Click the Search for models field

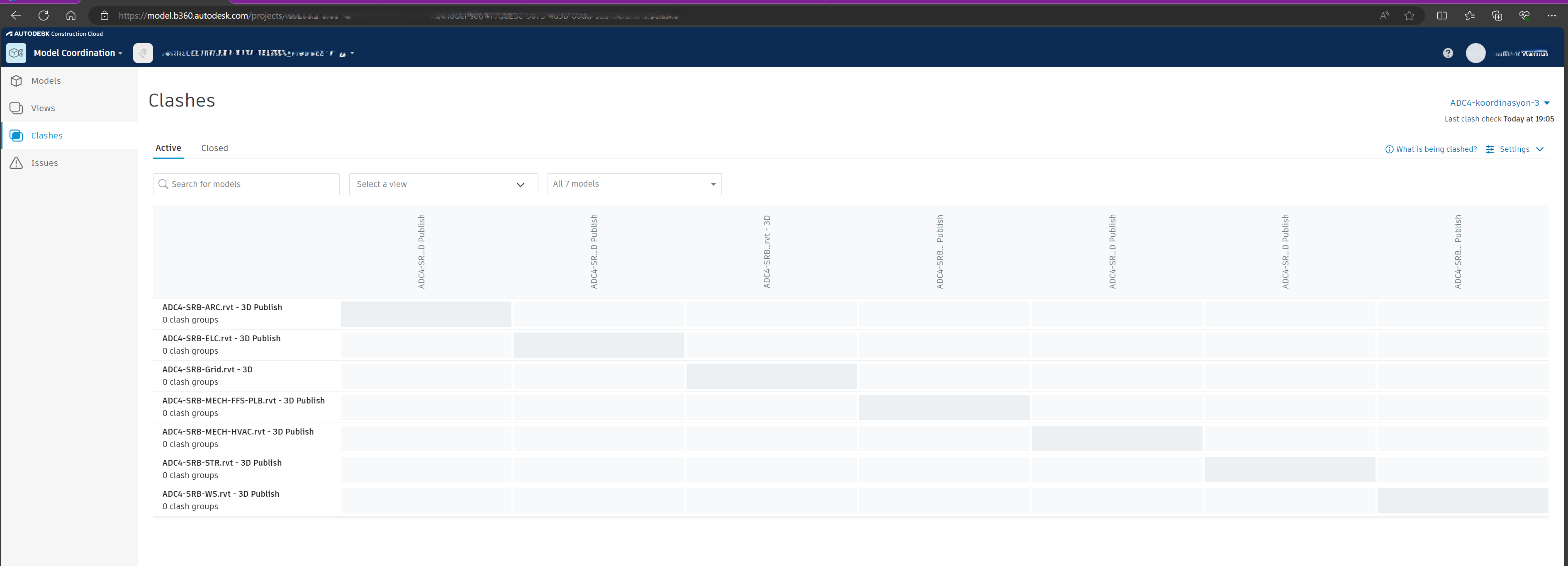246,184
